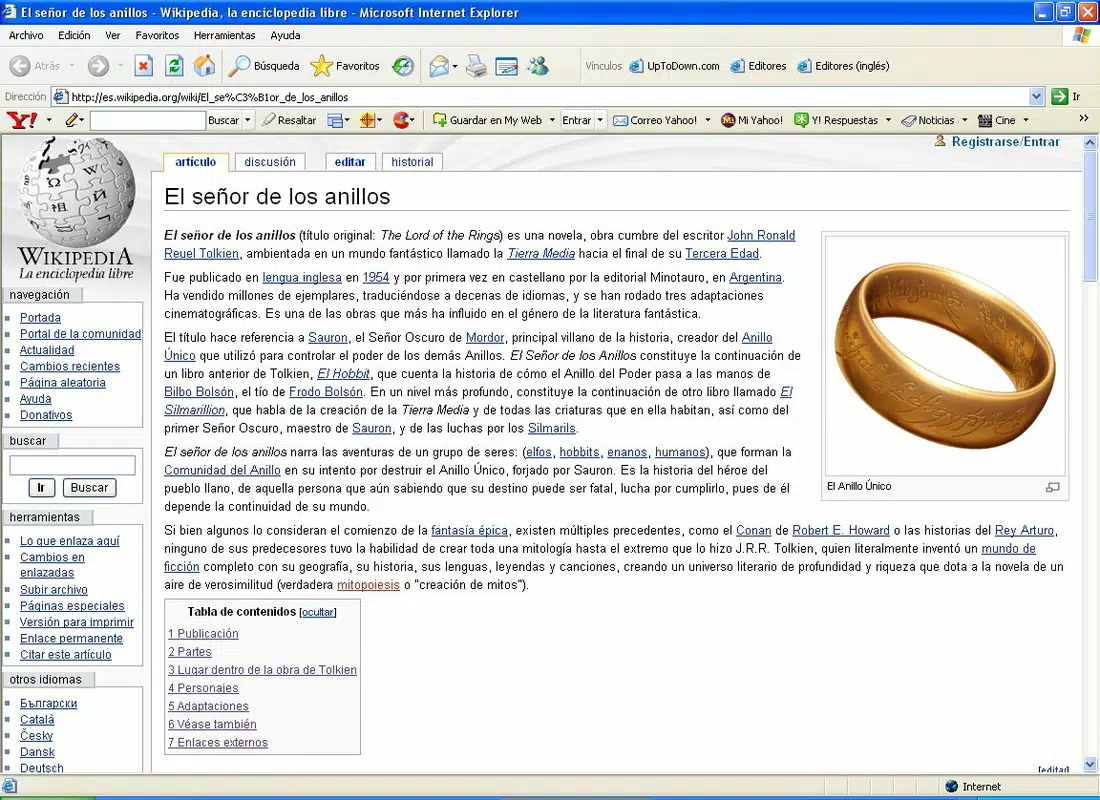Click Yahoo toolbar popup blocker window icon
This screenshot has height=800, width=1100.
click(x=336, y=121)
